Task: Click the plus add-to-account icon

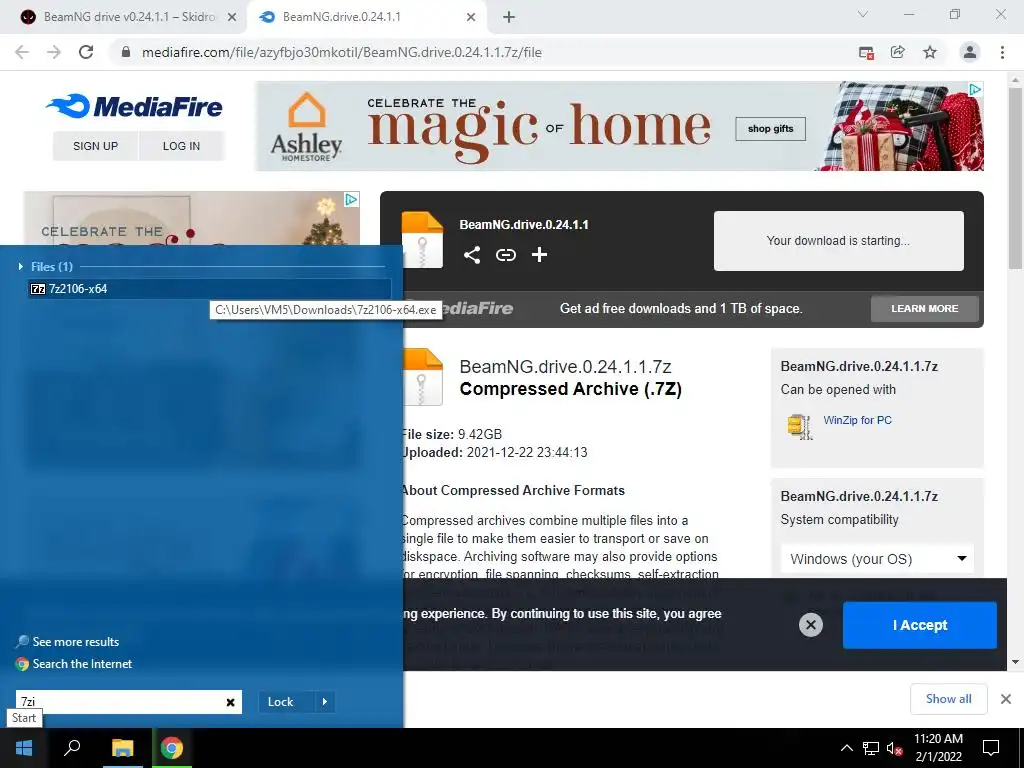Action: coord(539,255)
